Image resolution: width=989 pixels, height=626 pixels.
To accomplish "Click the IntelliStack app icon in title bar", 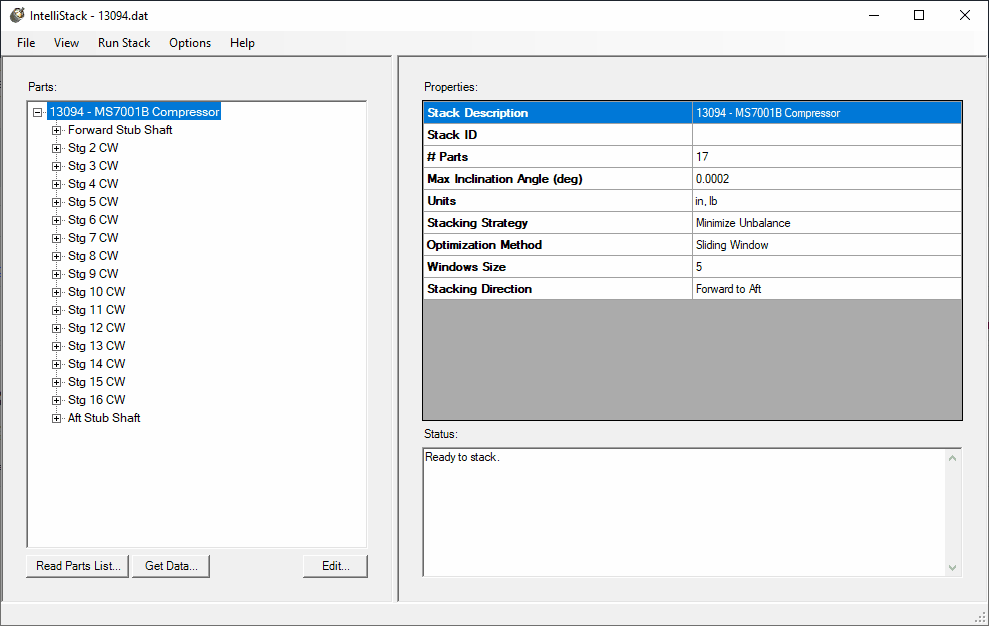I will click(x=17, y=15).
